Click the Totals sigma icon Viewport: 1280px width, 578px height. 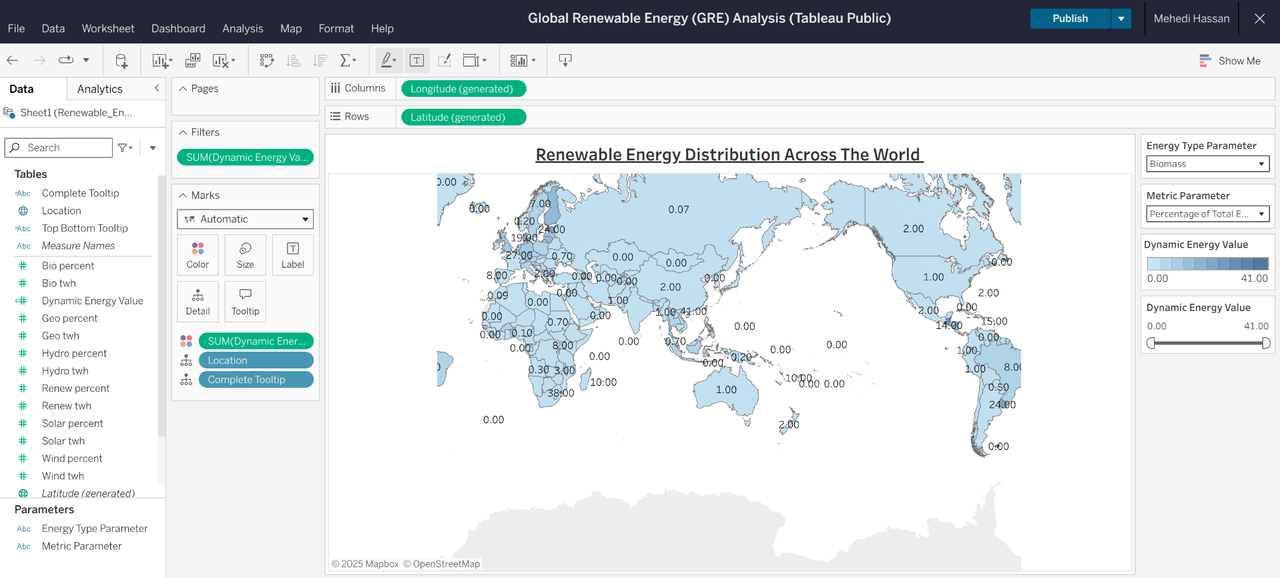(348, 61)
